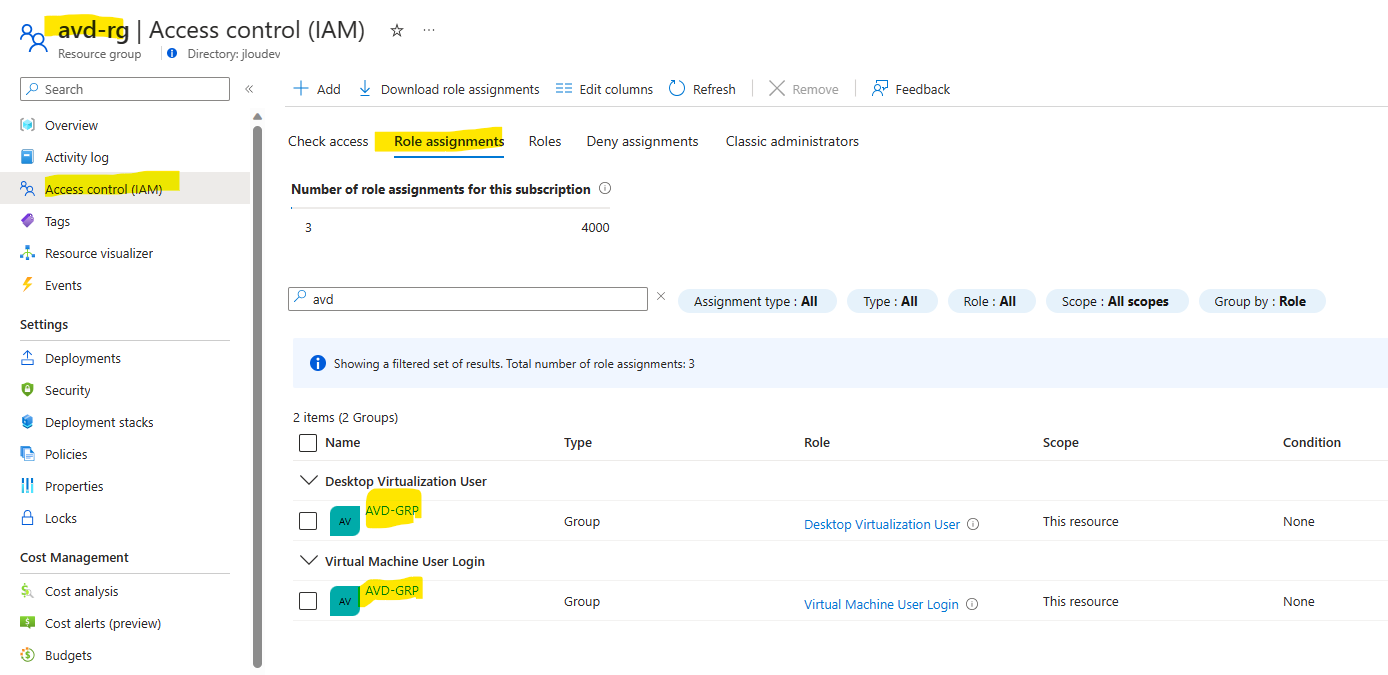The height and width of the screenshot is (675, 1388).
Task: Open the Classic administrators tab
Action: click(x=792, y=141)
